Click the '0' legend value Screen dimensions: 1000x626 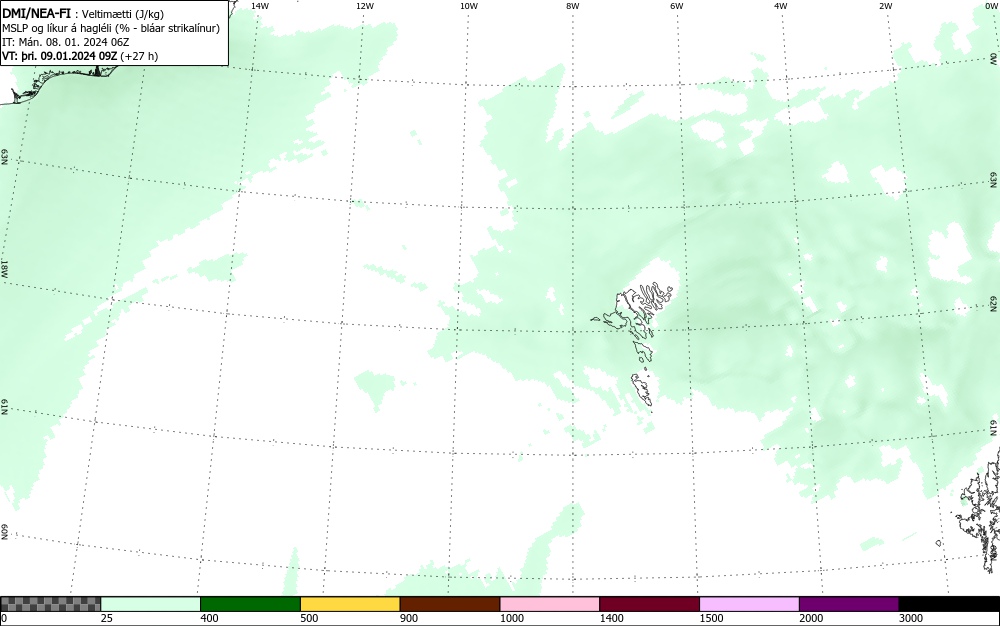(x=4, y=618)
